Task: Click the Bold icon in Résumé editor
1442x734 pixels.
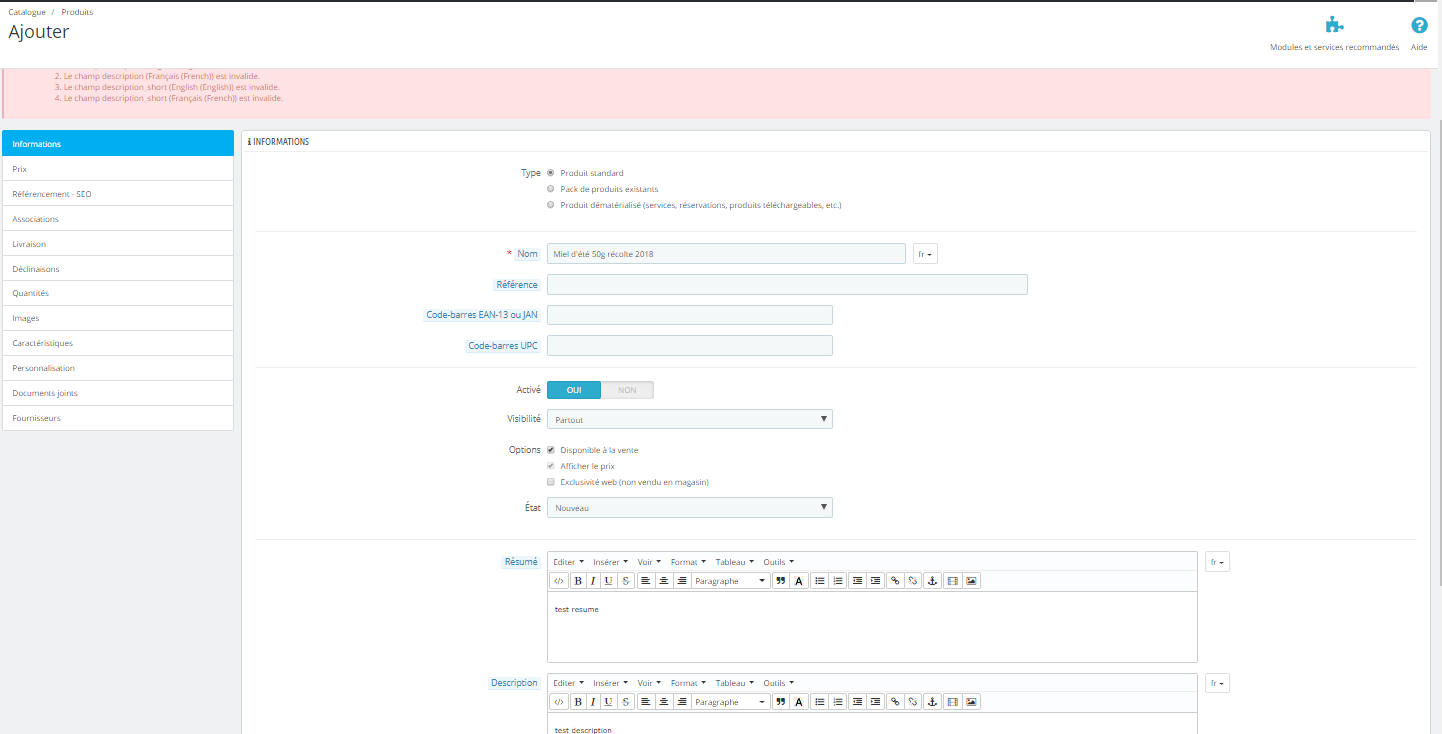Action: point(578,581)
